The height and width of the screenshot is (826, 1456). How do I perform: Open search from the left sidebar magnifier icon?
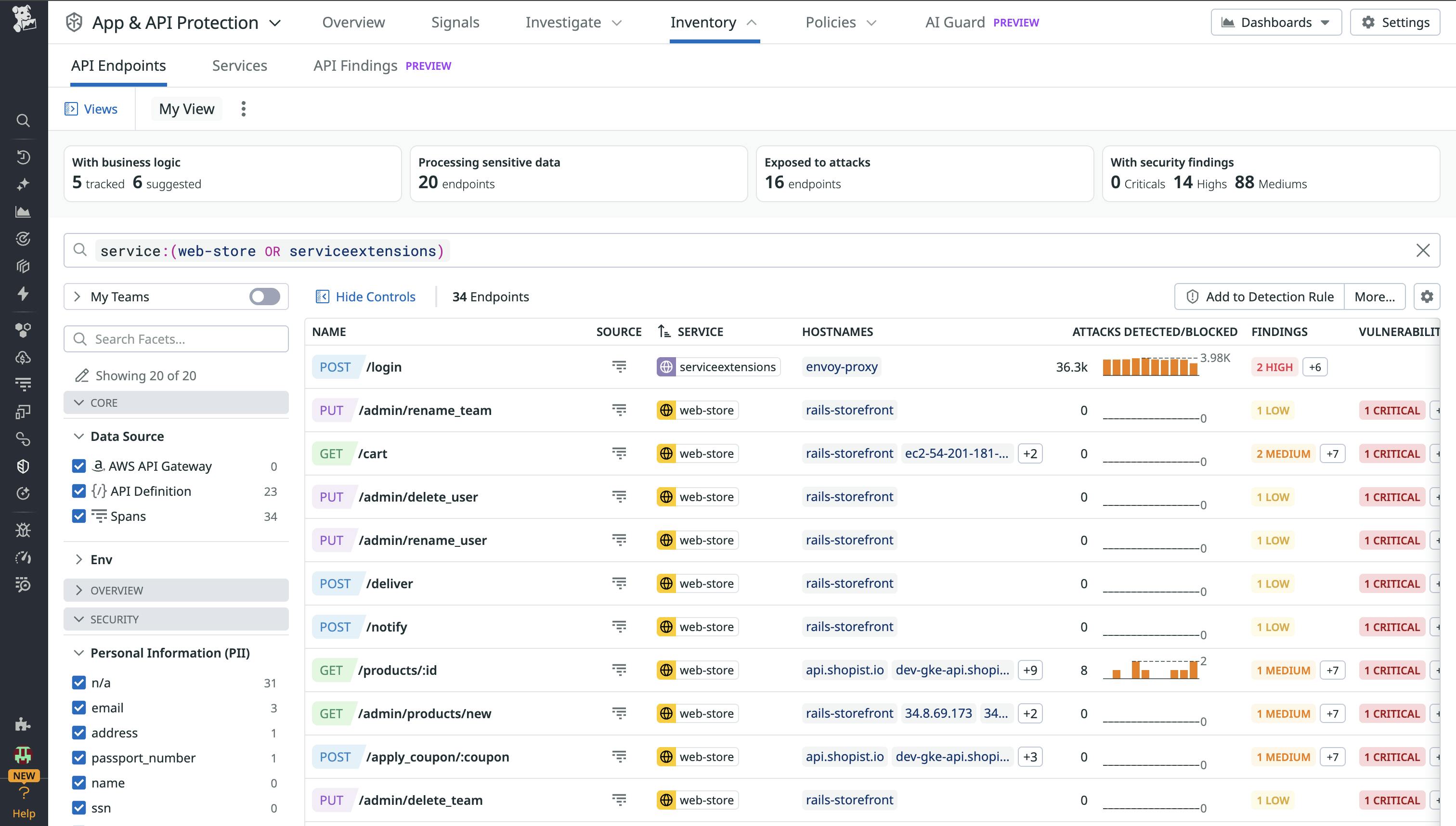click(x=23, y=120)
